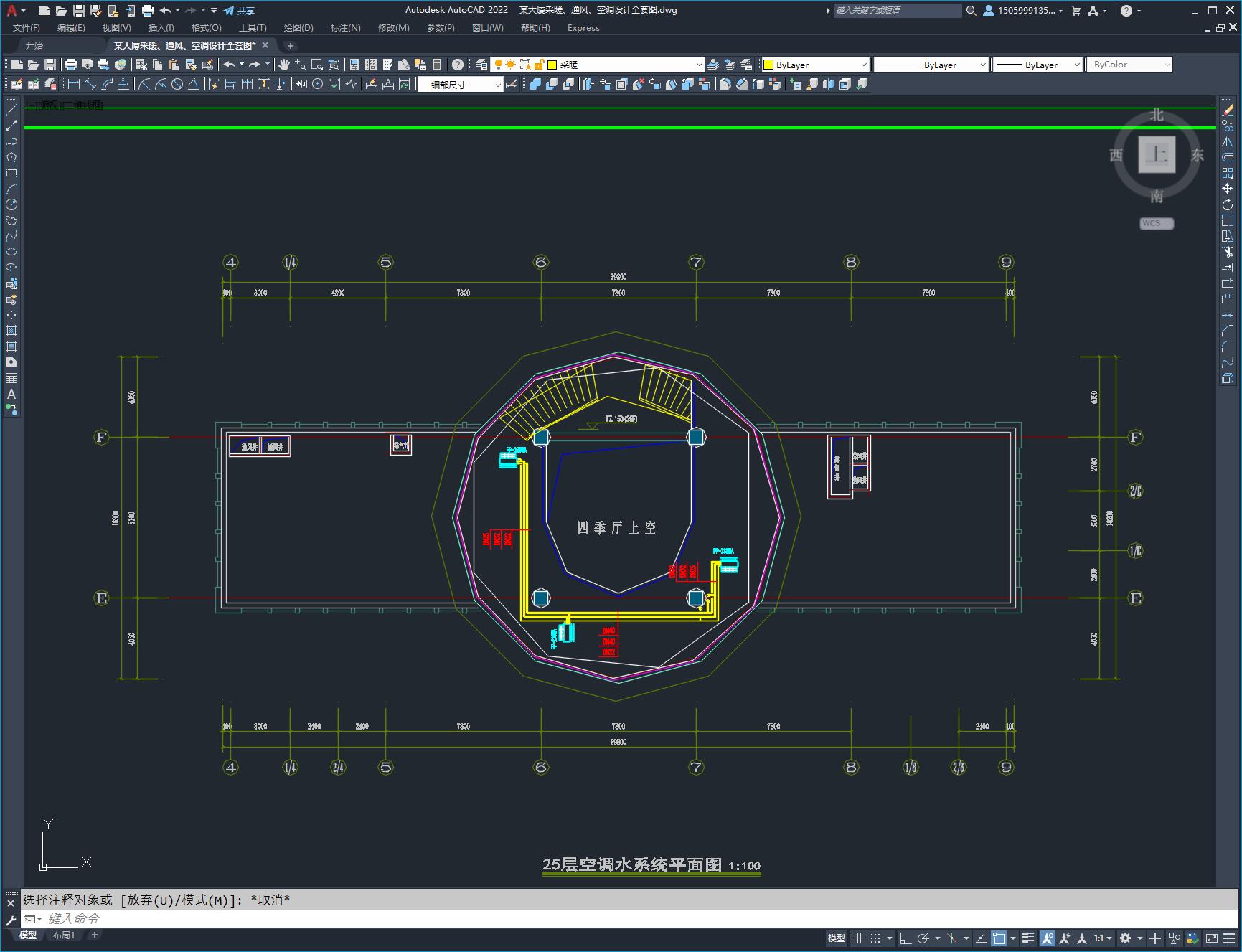Select the Erase tool in right toolbar

[x=1228, y=110]
